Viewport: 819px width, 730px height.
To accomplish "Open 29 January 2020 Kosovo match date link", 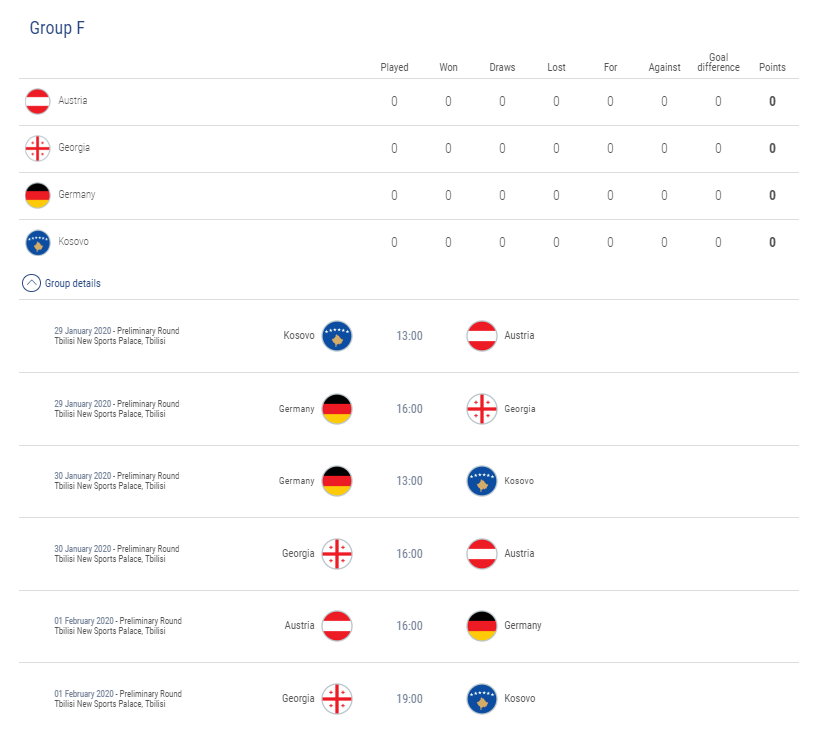I will tap(83, 331).
